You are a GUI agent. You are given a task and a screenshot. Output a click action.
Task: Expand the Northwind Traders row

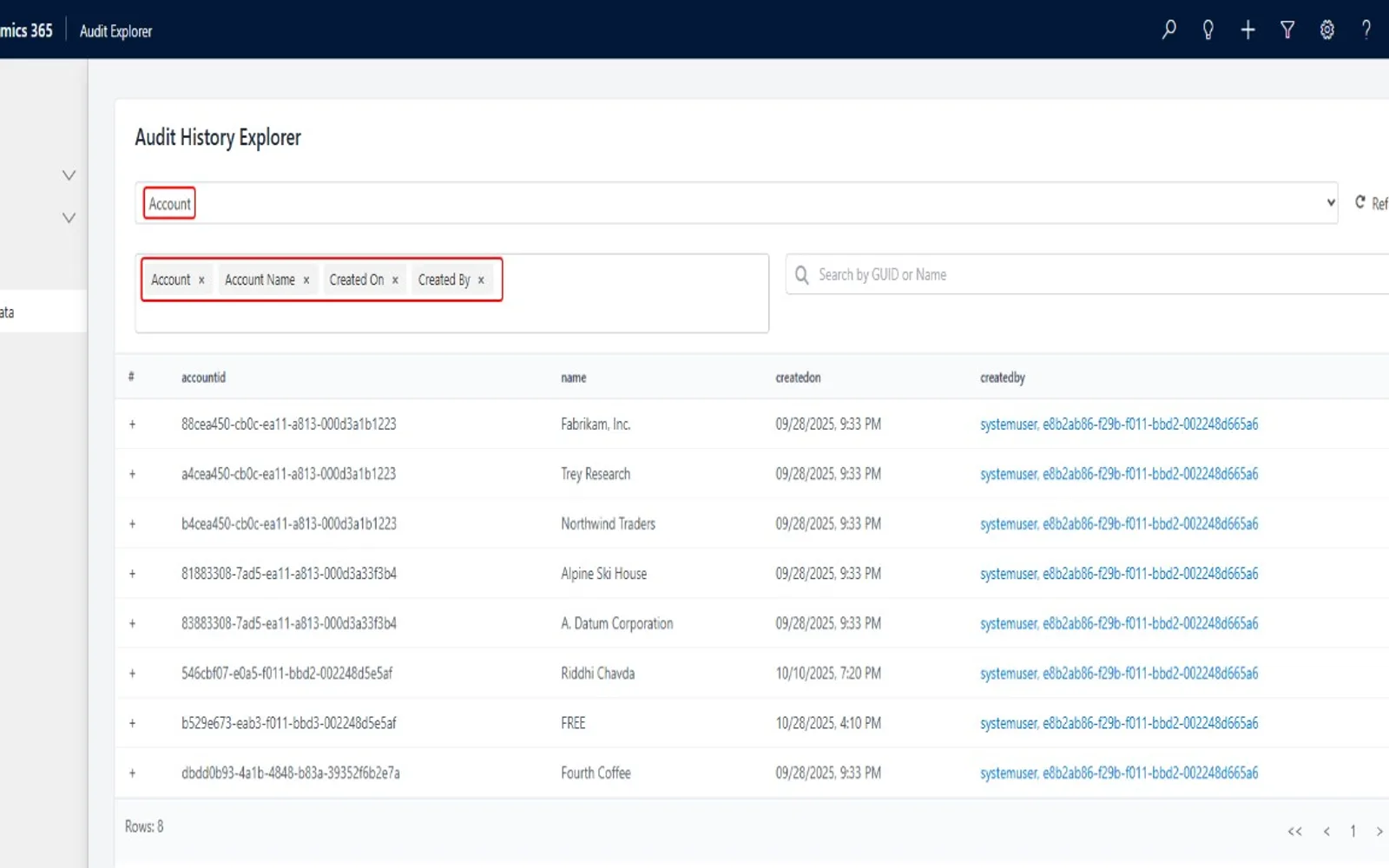[x=132, y=524]
